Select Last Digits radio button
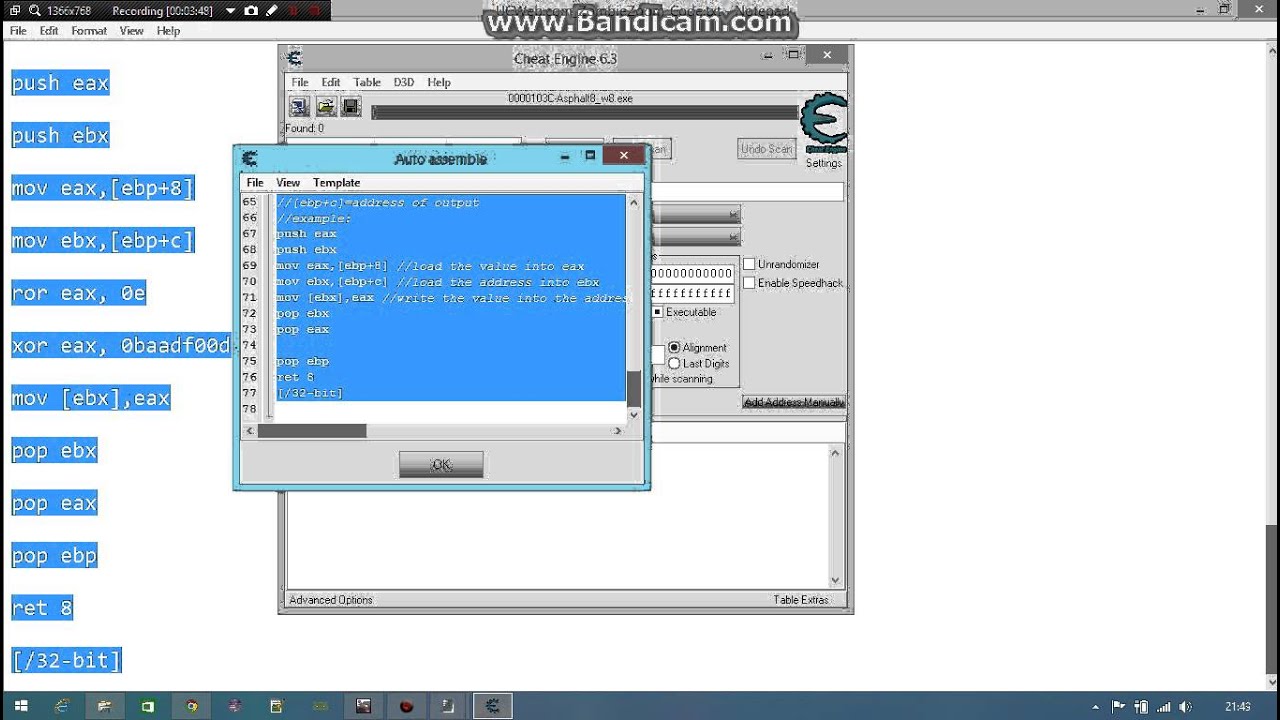The height and width of the screenshot is (720, 1280). click(674, 363)
